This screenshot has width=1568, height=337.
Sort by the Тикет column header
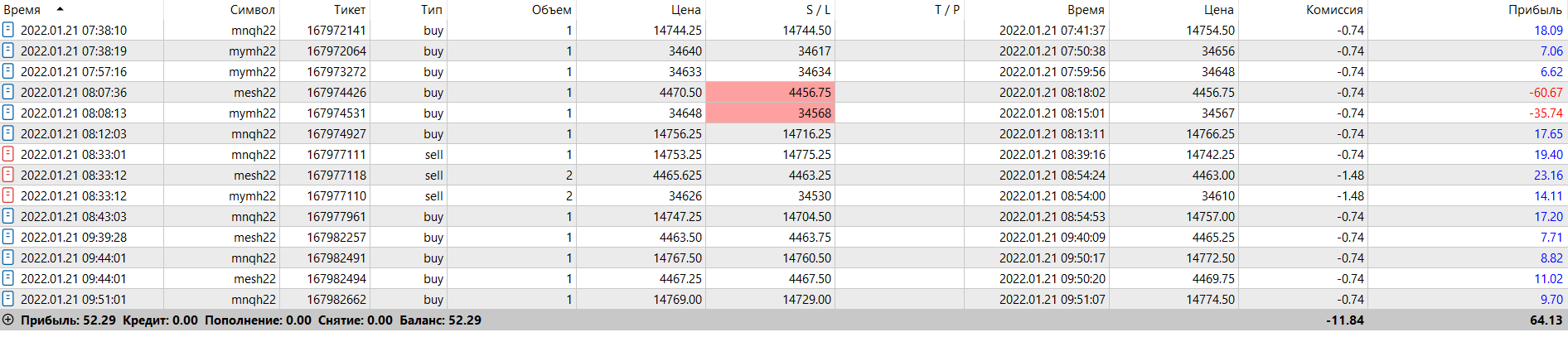[349, 10]
